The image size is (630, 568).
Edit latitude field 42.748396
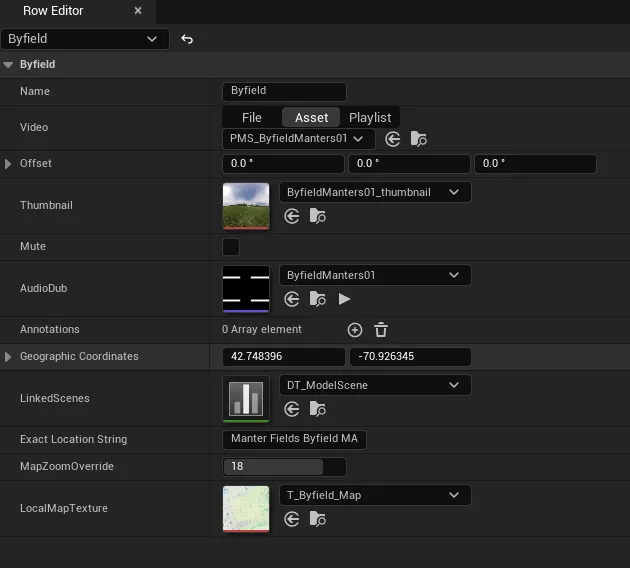tap(284, 357)
